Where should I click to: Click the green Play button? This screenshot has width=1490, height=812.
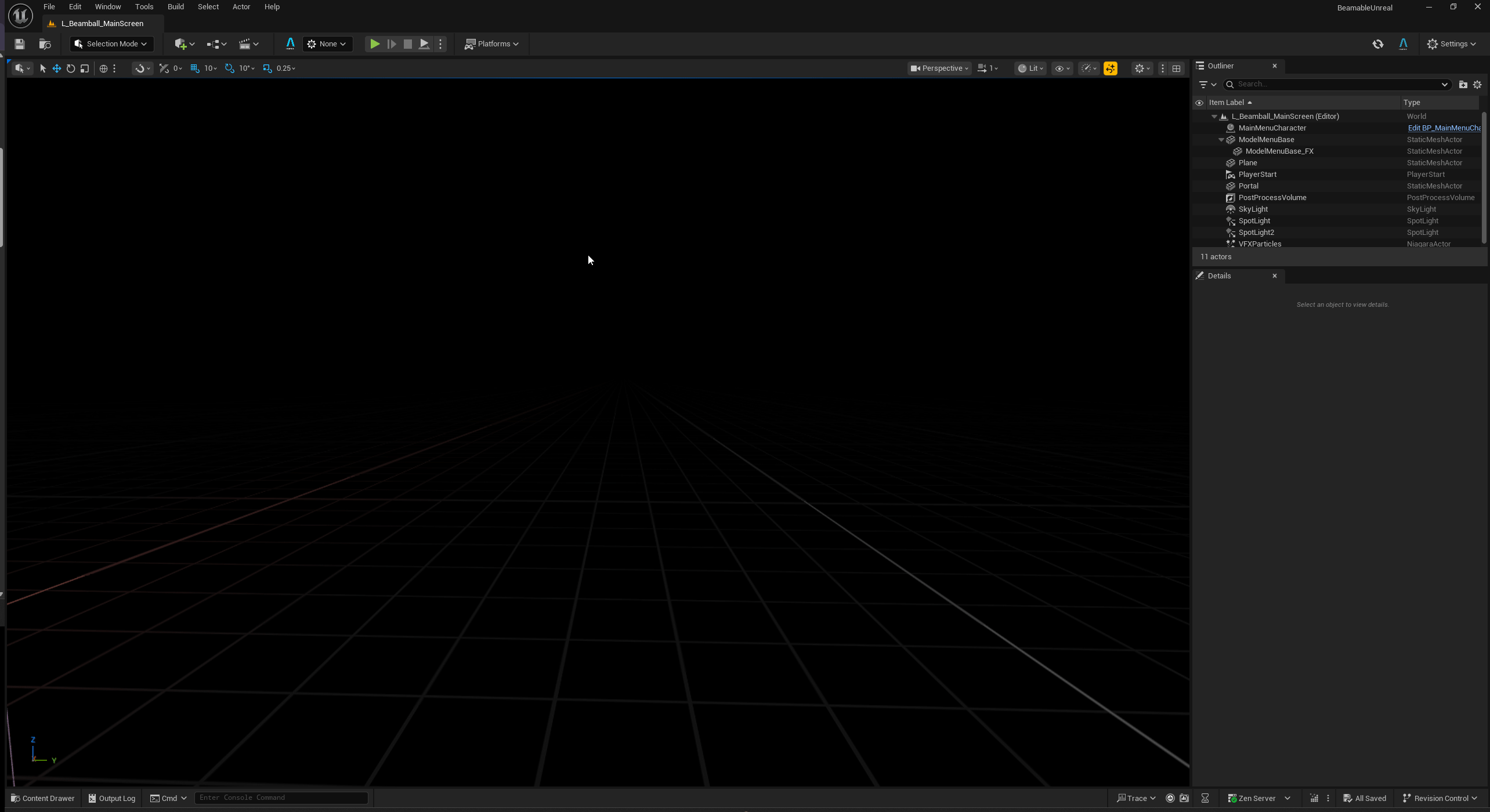pyautogui.click(x=375, y=44)
